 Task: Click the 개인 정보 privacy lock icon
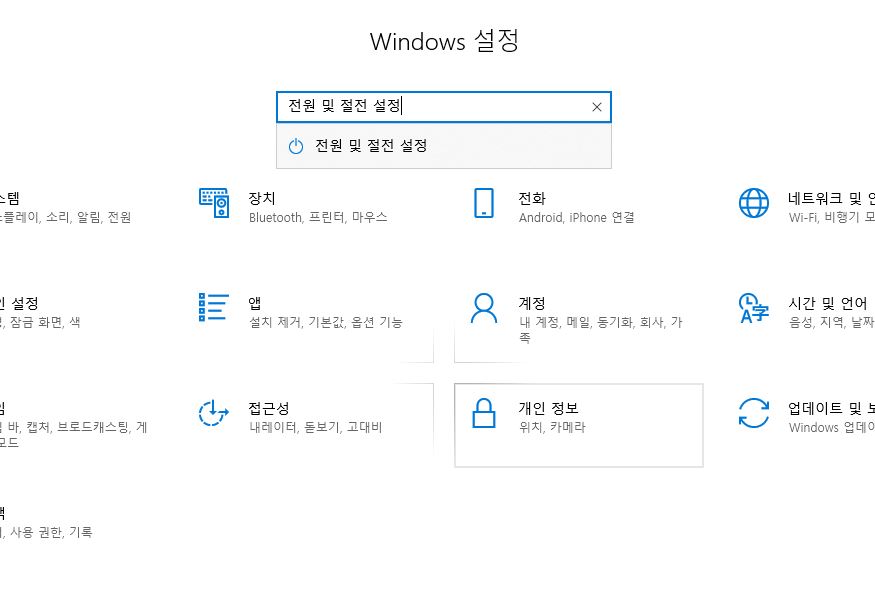click(x=484, y=413)
